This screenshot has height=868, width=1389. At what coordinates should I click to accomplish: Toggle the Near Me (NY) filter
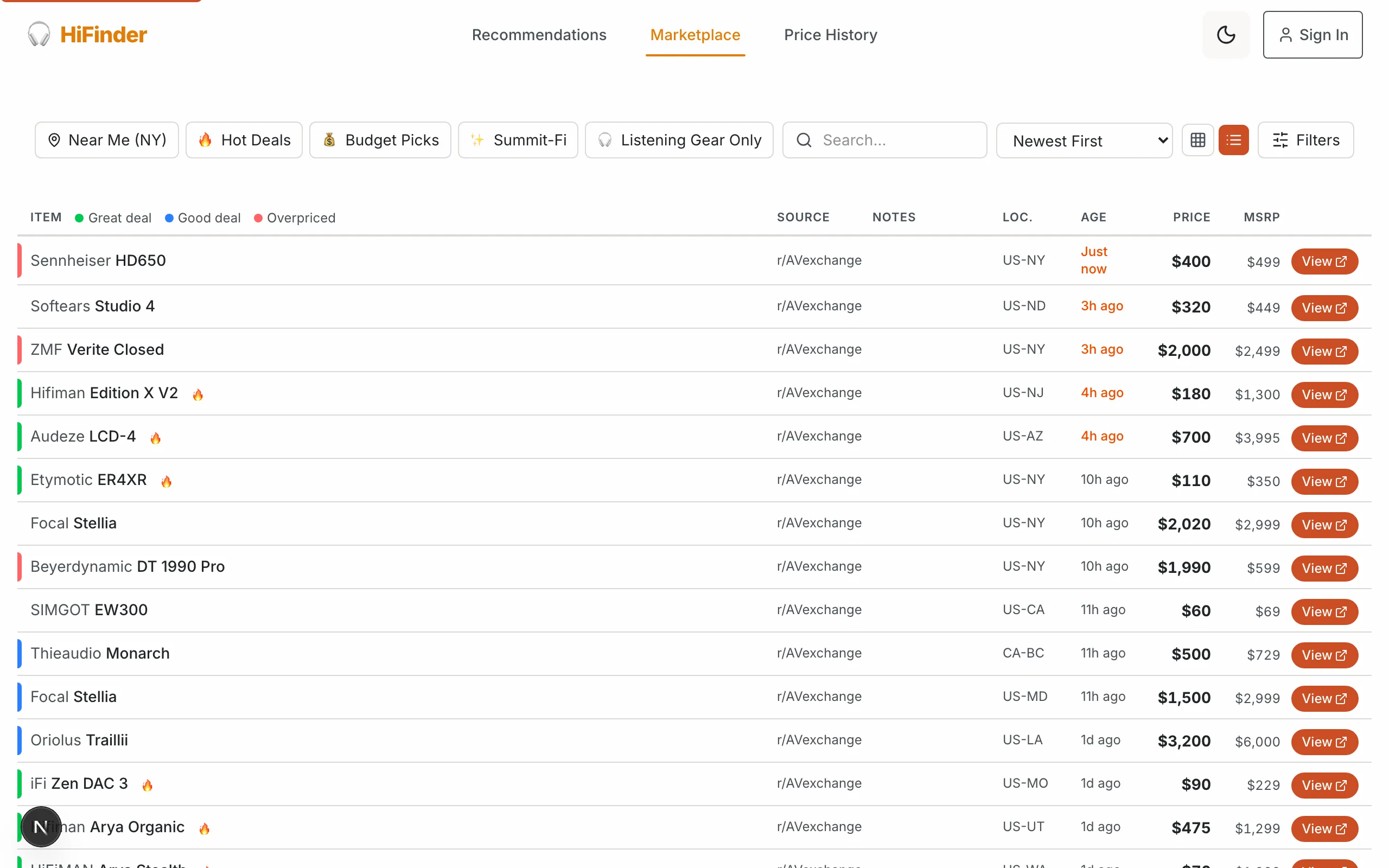click(x=107, y=140)
